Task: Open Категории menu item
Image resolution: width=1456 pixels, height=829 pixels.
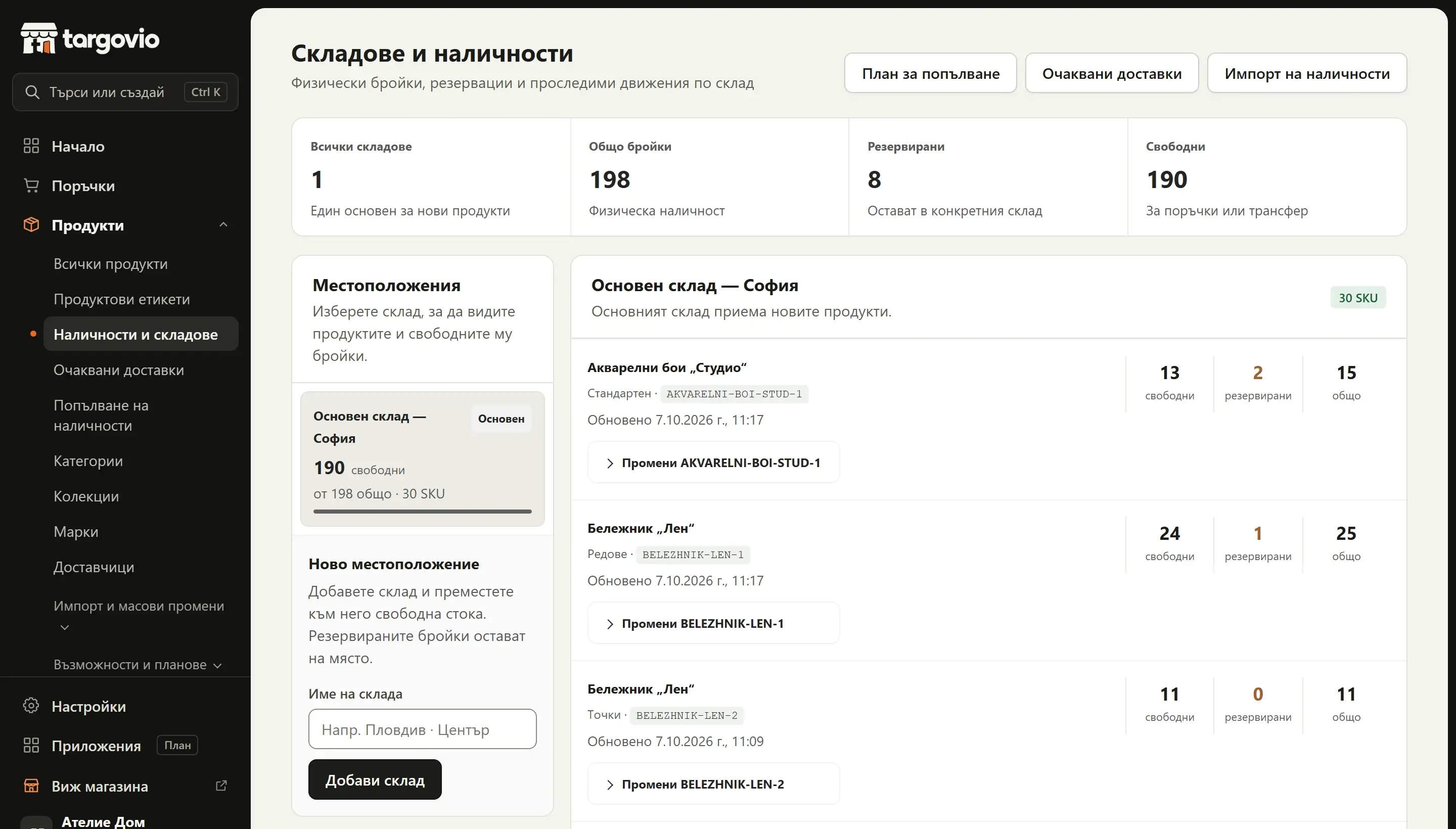Action: (87, 460)
